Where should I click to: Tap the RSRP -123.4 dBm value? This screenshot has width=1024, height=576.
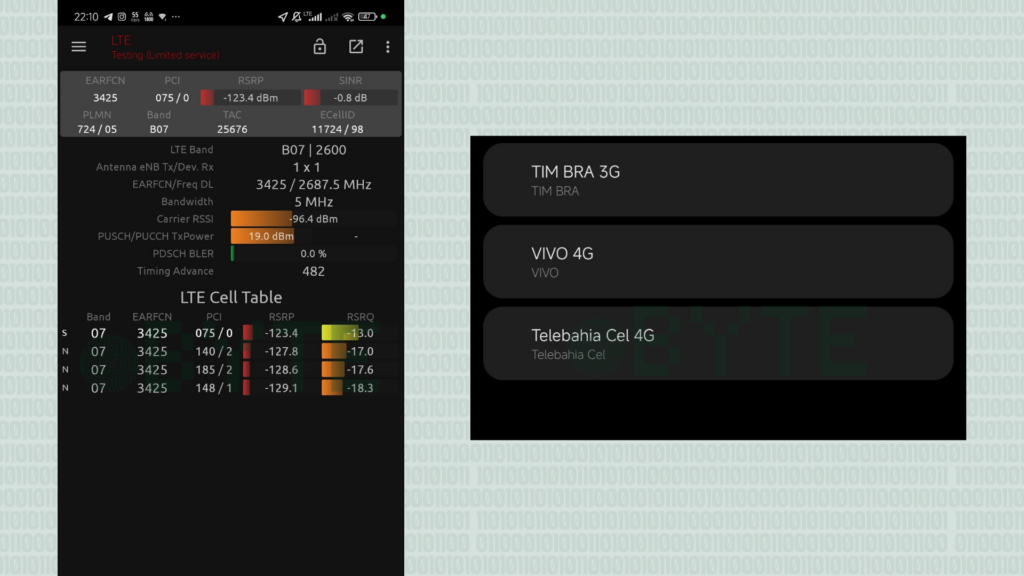pyautogui.click(x=251, y=97)
